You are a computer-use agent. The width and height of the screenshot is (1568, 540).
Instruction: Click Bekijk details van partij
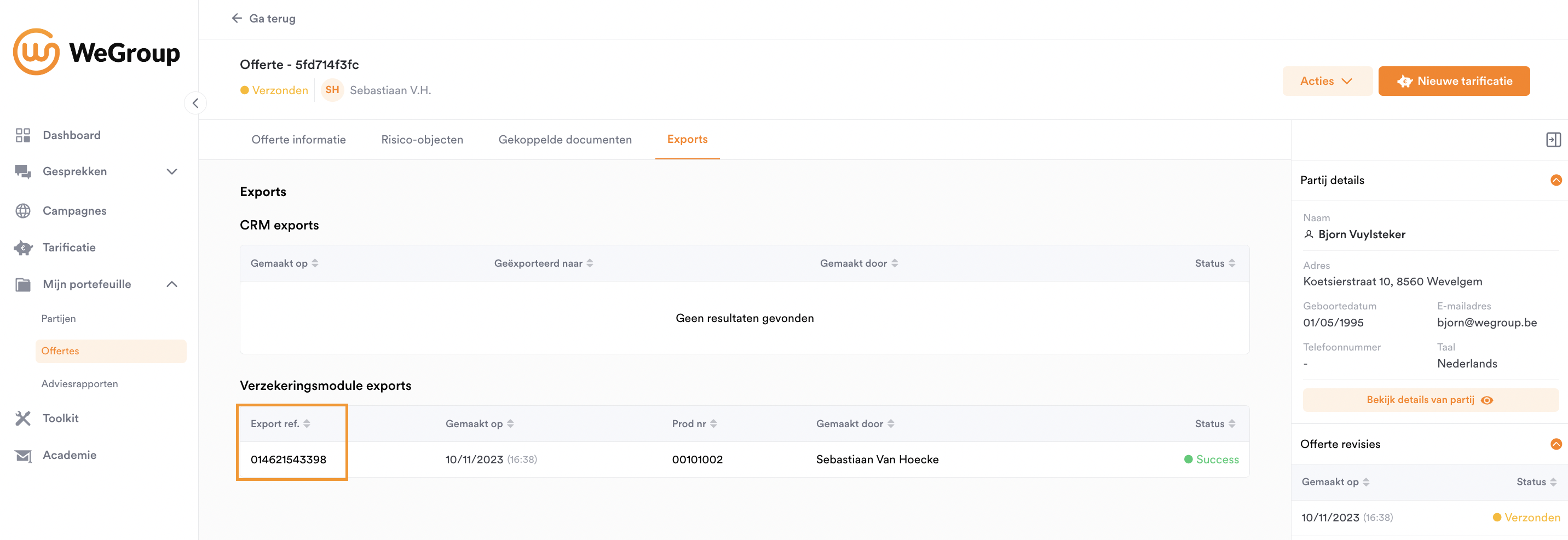coord(1430,400)
